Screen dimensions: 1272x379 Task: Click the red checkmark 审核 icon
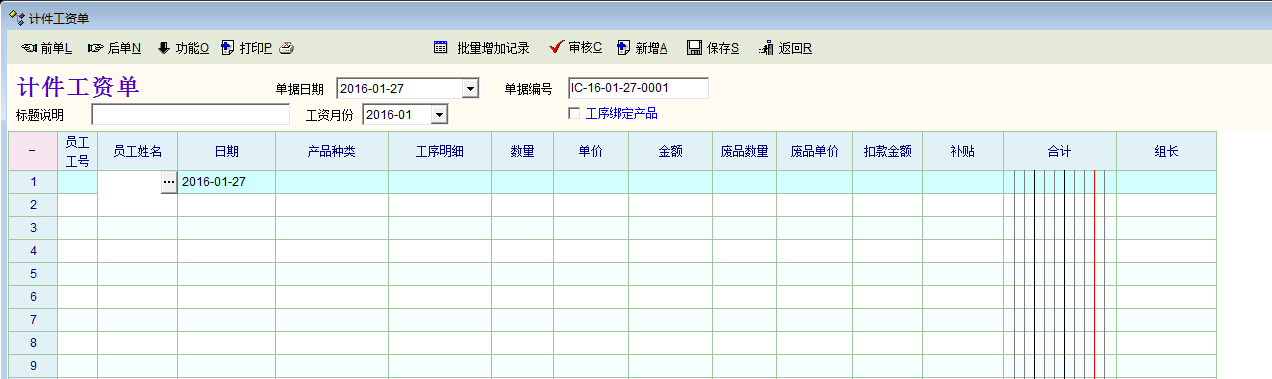(557, 47)
